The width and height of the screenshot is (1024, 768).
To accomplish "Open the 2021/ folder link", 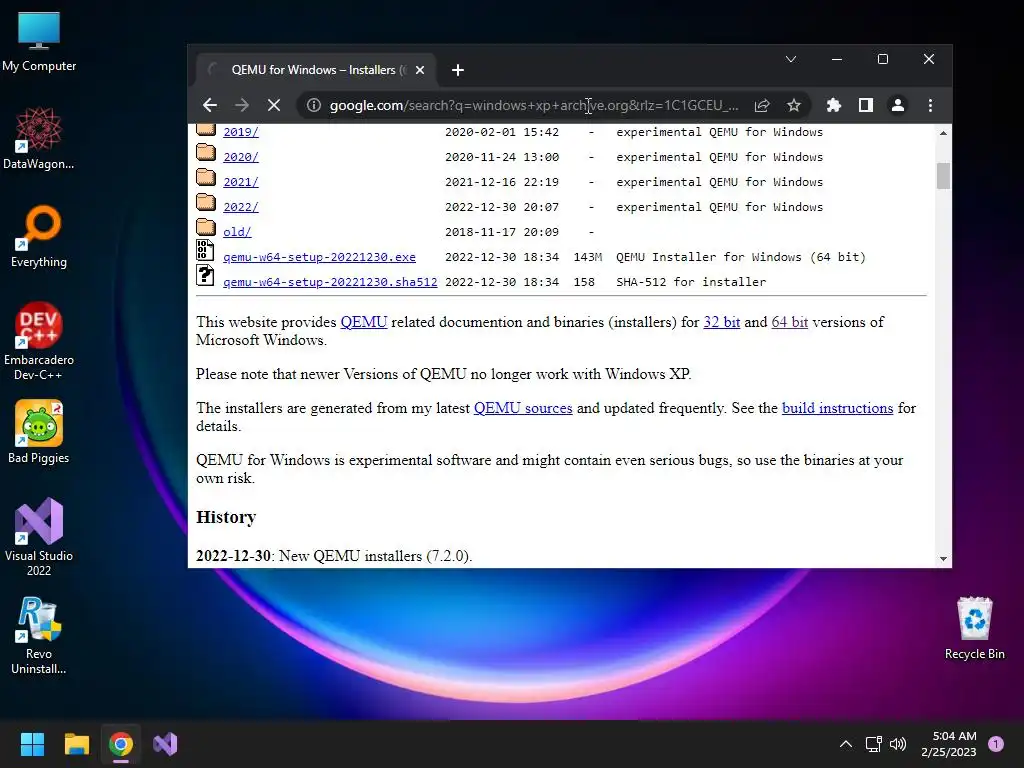I will pos(241,182).
